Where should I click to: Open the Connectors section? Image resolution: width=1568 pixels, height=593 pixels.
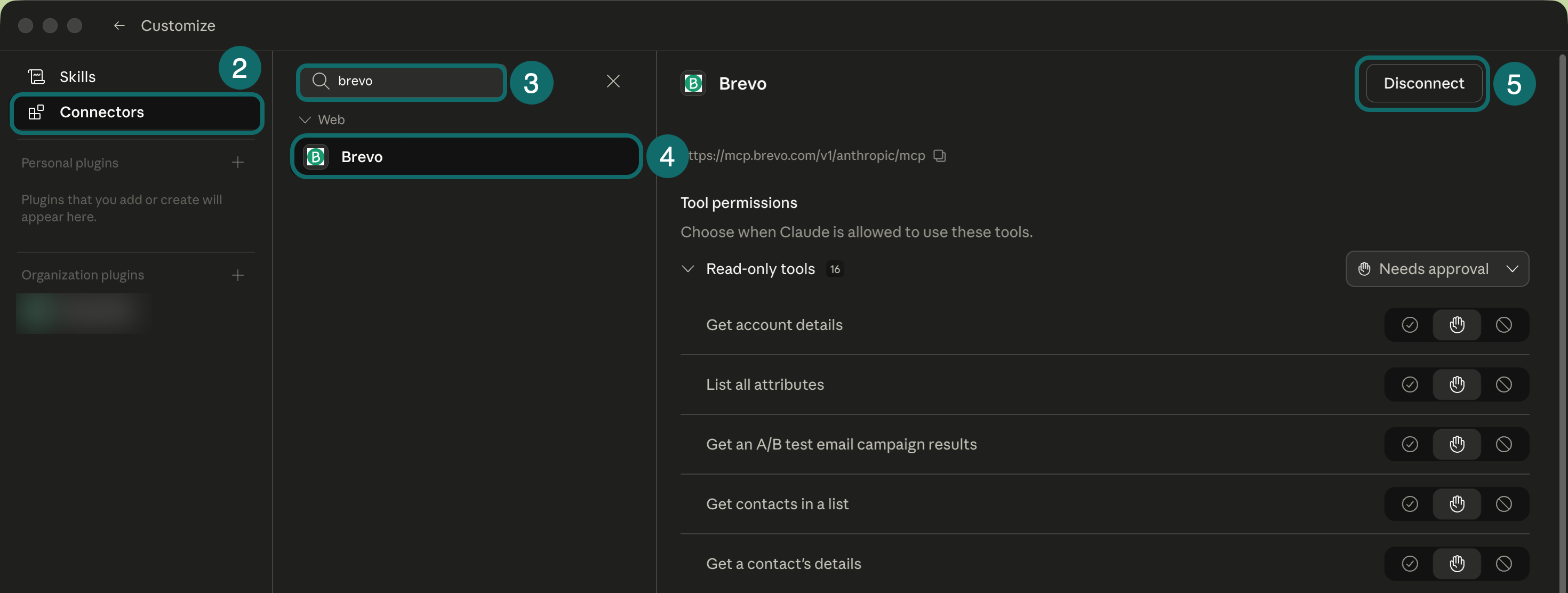pyautogui.click(x=137, y=112)
